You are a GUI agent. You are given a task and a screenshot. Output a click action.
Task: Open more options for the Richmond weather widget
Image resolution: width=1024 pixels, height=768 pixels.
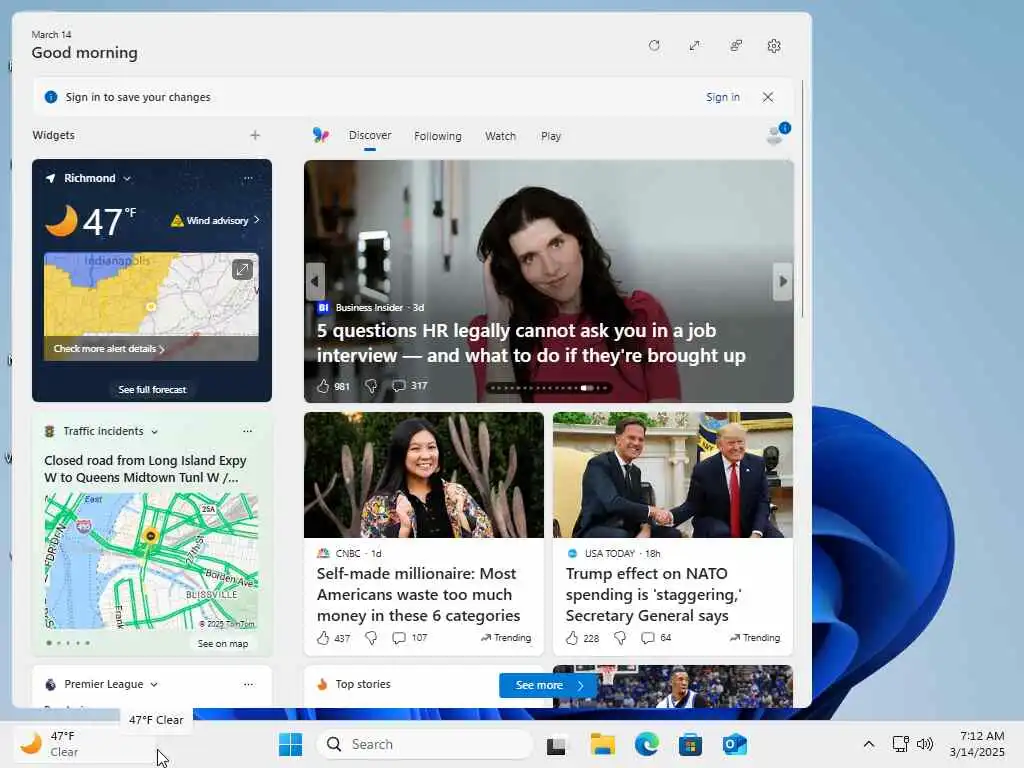pyautogui.click(x=248, y=178)
